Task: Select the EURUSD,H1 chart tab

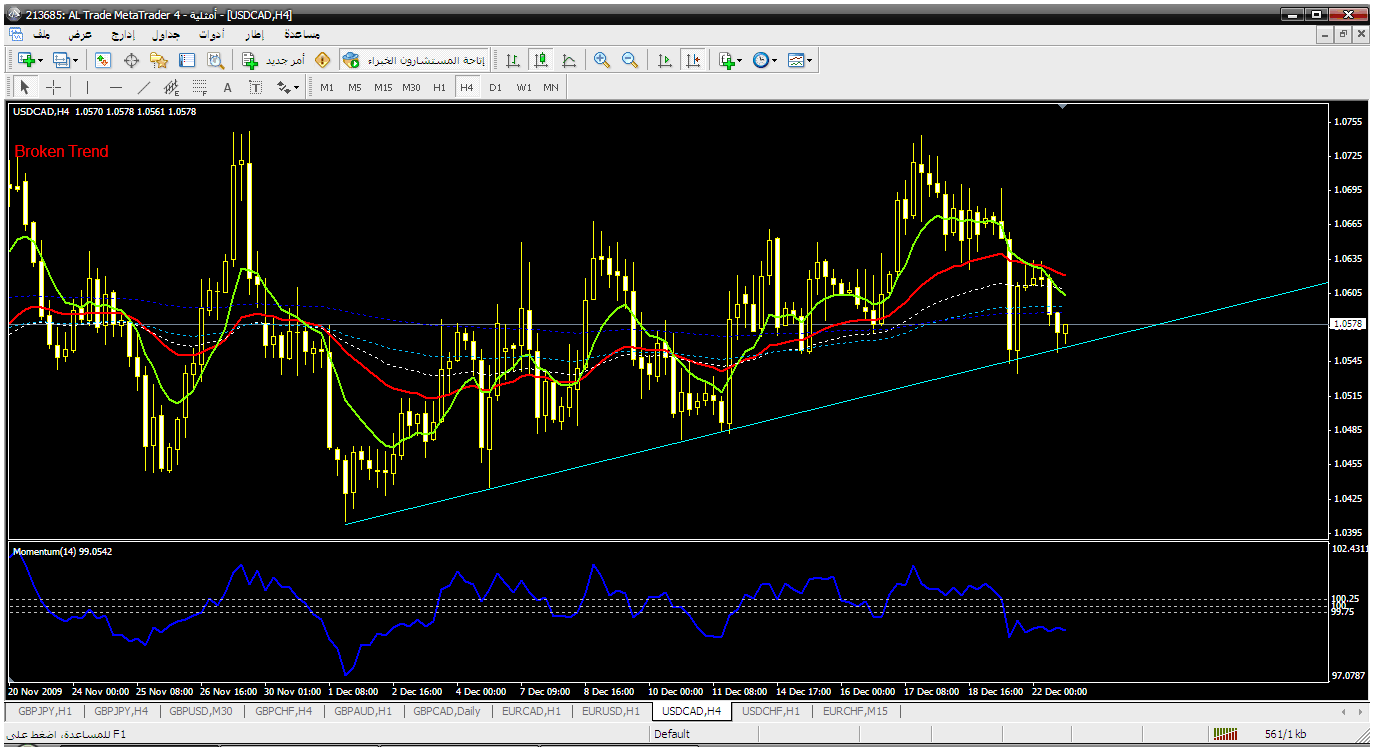Action: pyautogui.click(x=611, y=711)
